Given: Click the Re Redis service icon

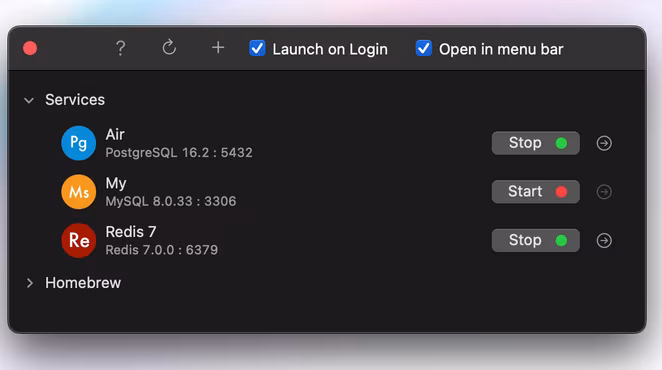Looking at the screenshot, I should (79, 240).
